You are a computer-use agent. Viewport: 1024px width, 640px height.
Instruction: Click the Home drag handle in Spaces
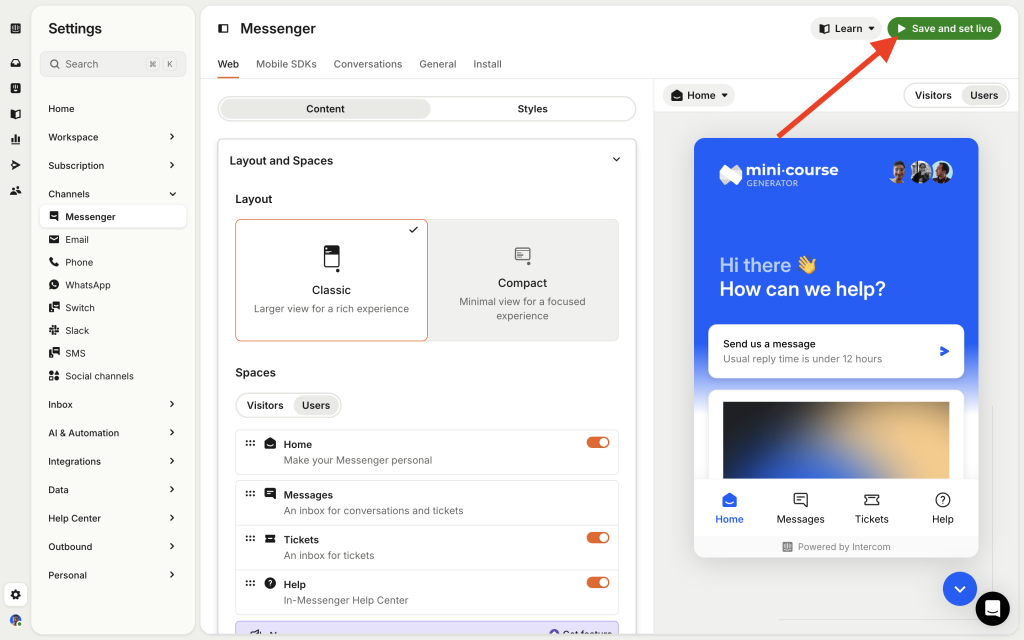pyautogui.click(x=250, y=443)
